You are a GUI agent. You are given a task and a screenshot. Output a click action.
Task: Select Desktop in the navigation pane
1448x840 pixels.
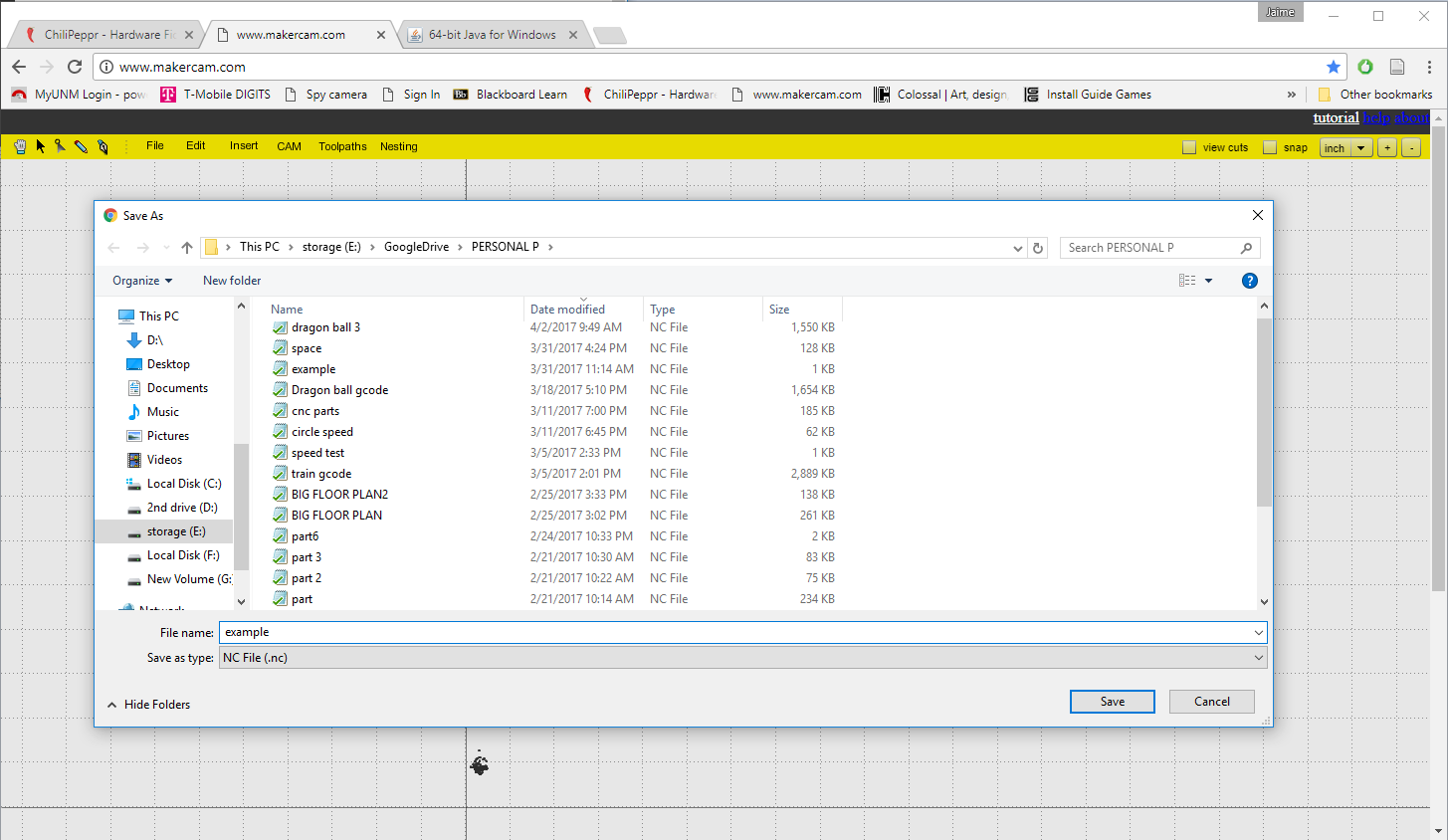tap(168, 364)
